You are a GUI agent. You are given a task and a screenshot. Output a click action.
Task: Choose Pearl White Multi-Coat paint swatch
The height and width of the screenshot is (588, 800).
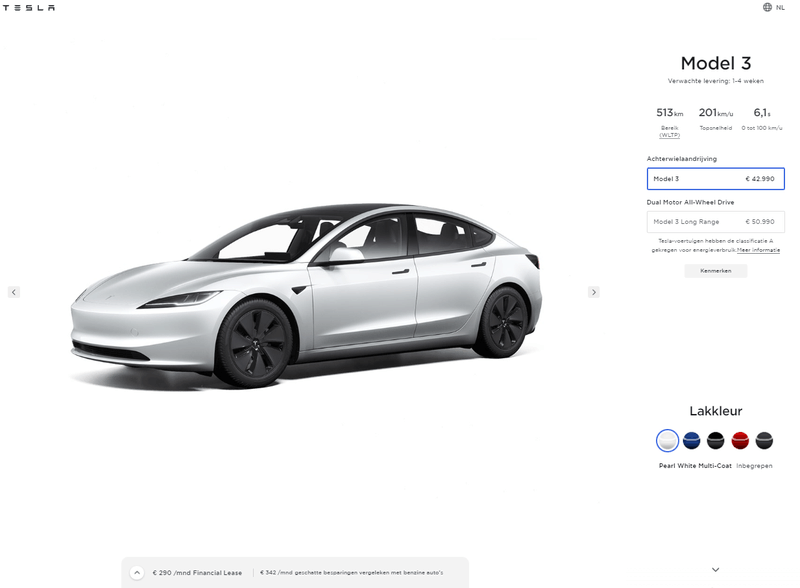pyautogui.click(x=667, y=440)
